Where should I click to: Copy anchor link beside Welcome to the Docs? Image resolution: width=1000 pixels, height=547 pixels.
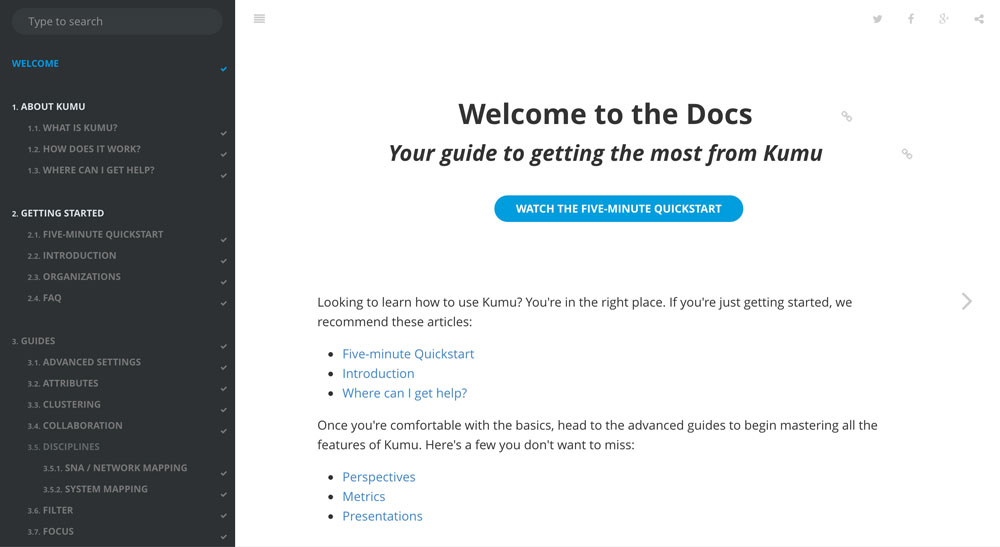pyautogui.click(x=846, y=116)
